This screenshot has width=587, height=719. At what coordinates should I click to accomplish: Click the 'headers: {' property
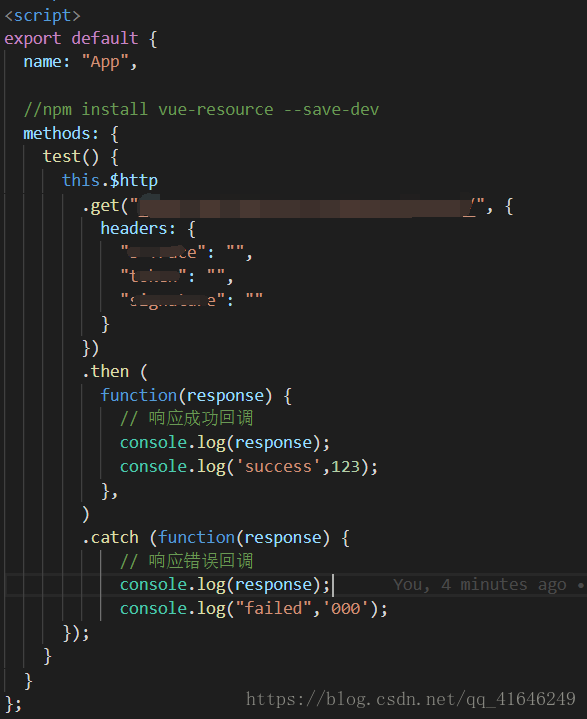(x=148, y=228)
